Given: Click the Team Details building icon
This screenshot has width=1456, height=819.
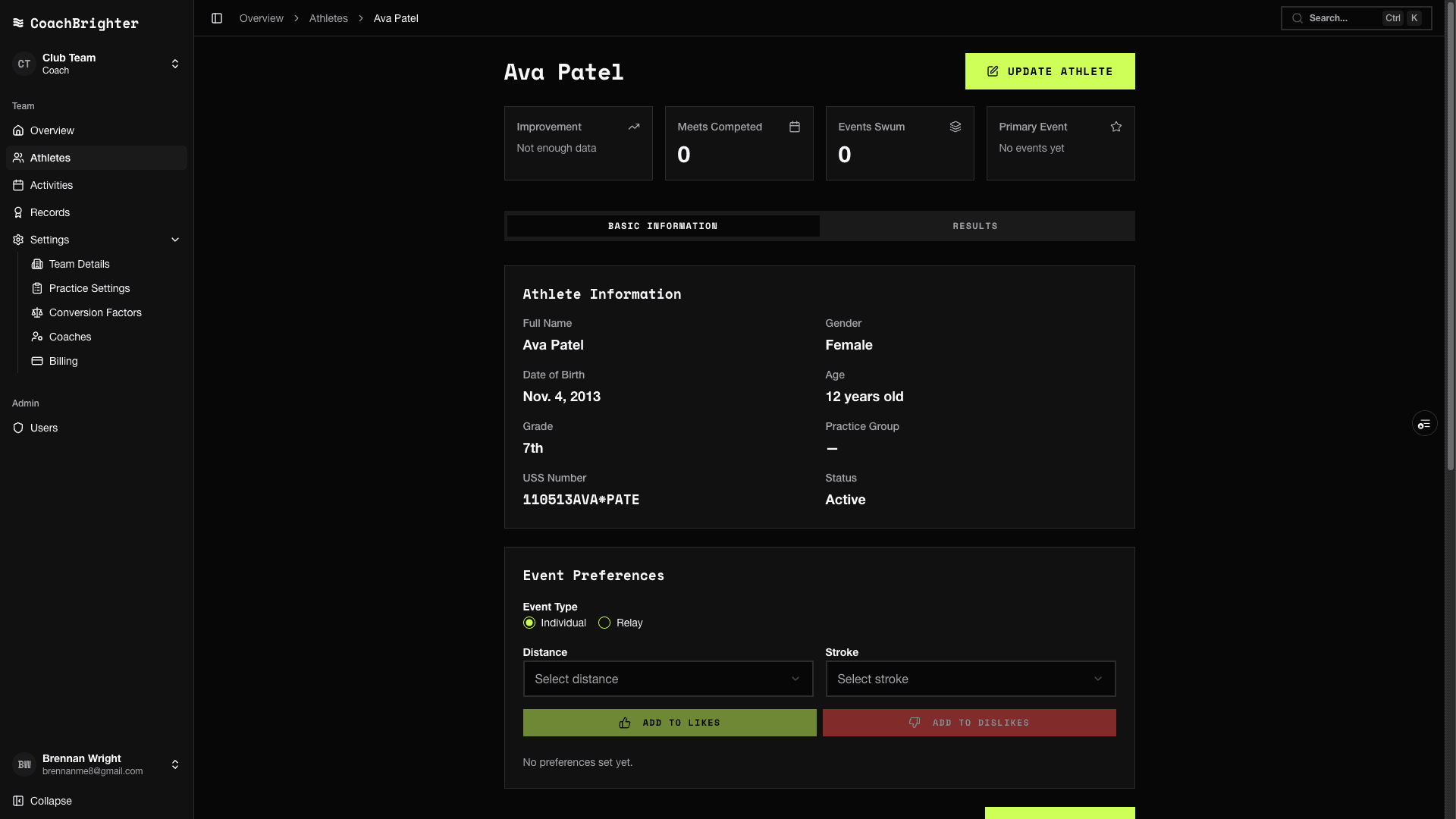Looking at the screenshot, I should pyautogui.click(x=37, y=264).
